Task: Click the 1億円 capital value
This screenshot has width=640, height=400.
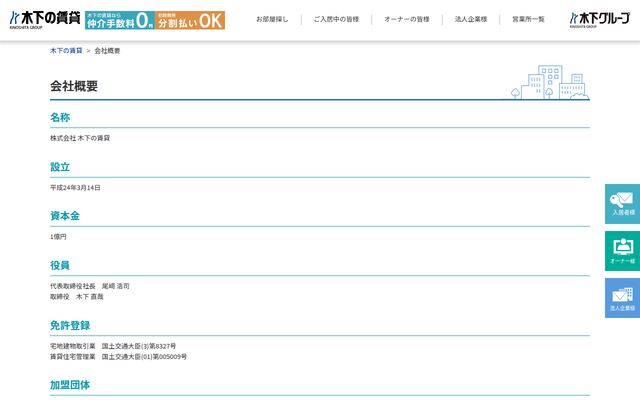Action: click(x=58, y=237)
